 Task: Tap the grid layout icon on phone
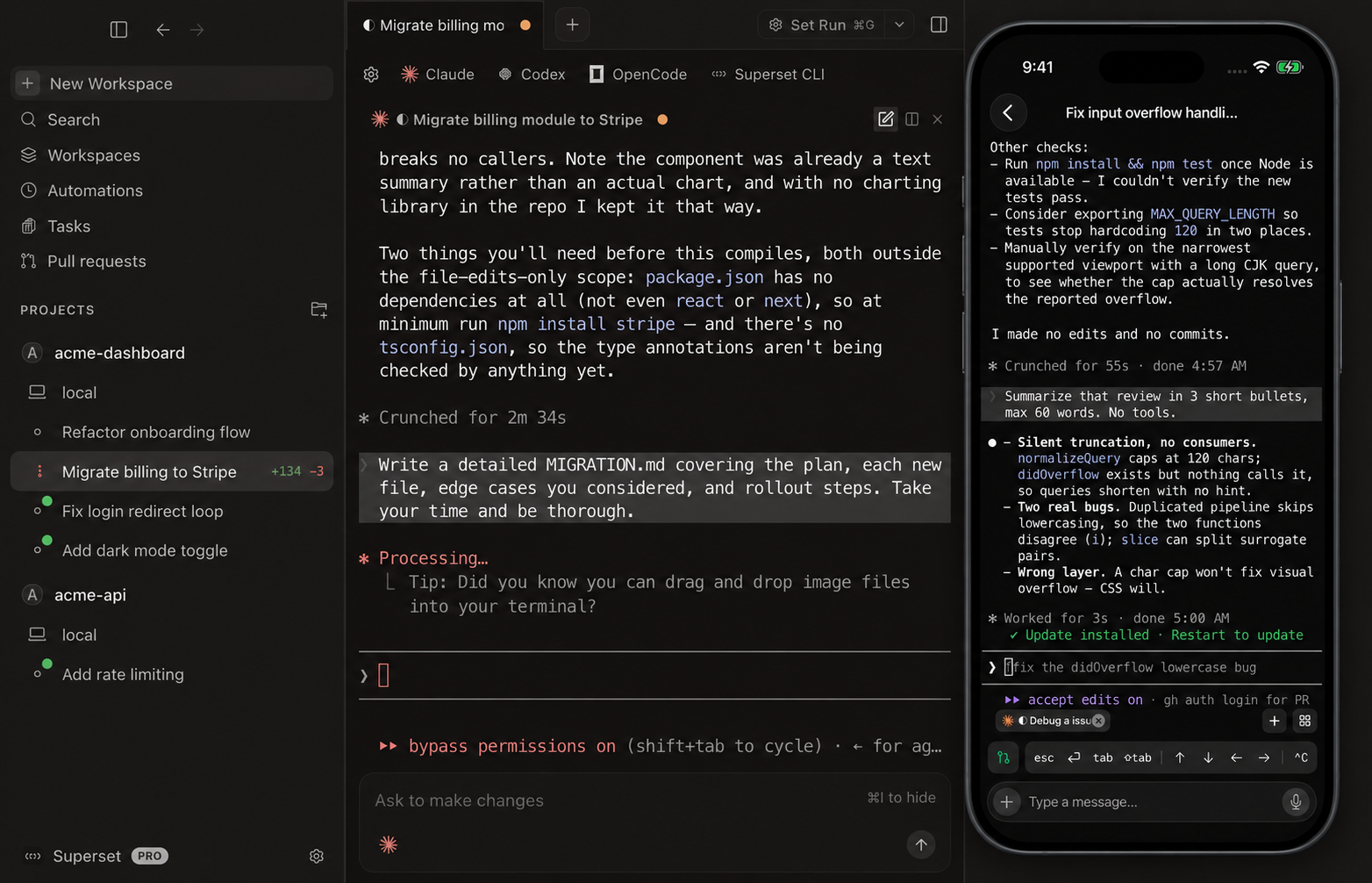1305,721
